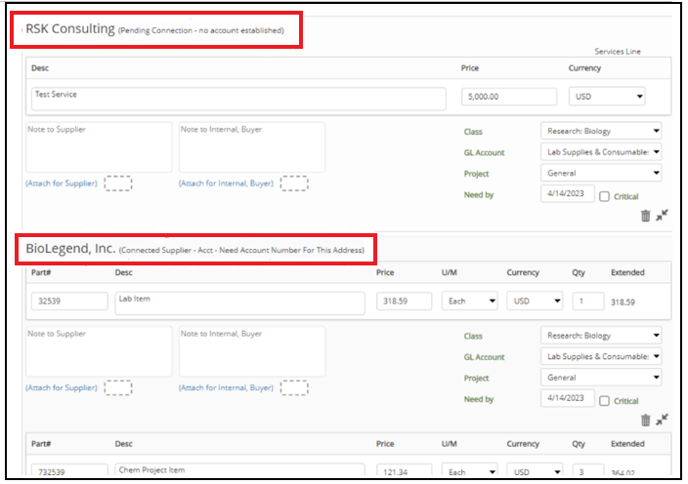The image size is (688, 484).
Task: Delete the RSK Consulting Test Service line
Action: point(645,215)
